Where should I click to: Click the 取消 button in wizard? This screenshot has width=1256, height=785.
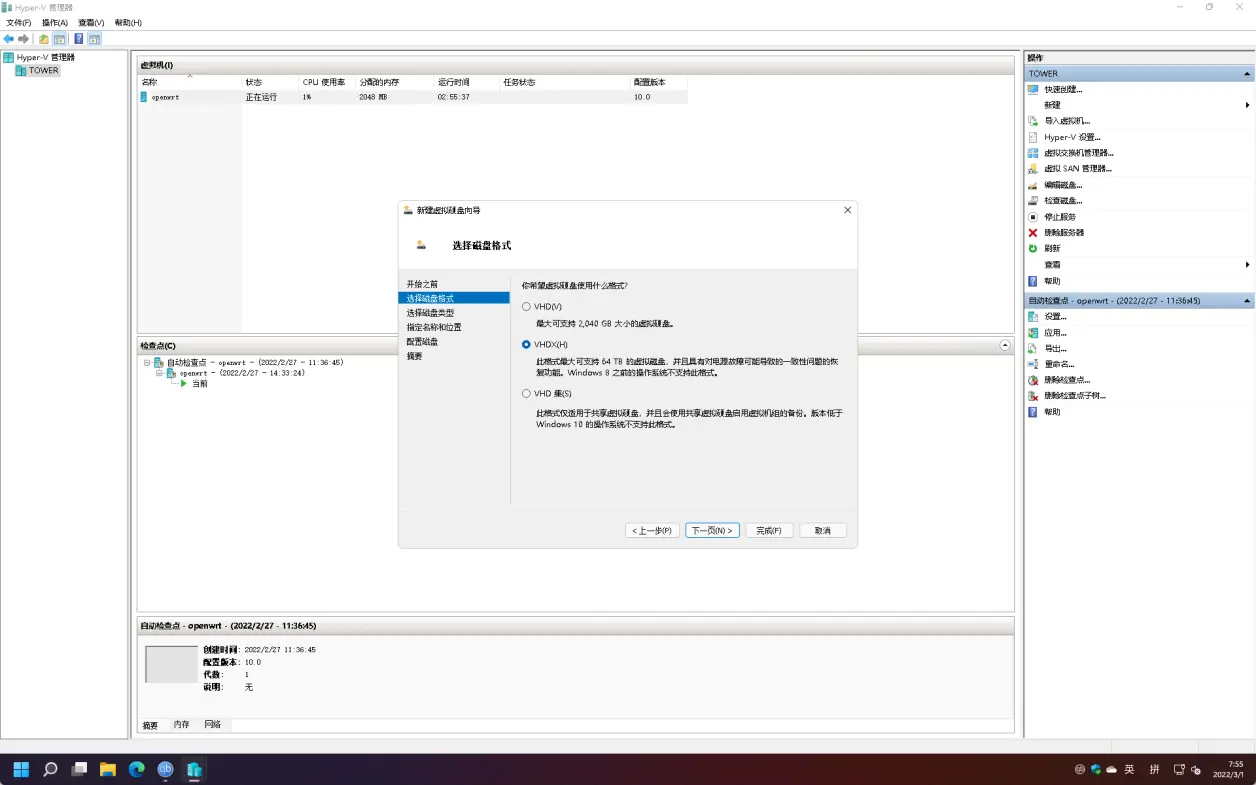click(823, 531)
